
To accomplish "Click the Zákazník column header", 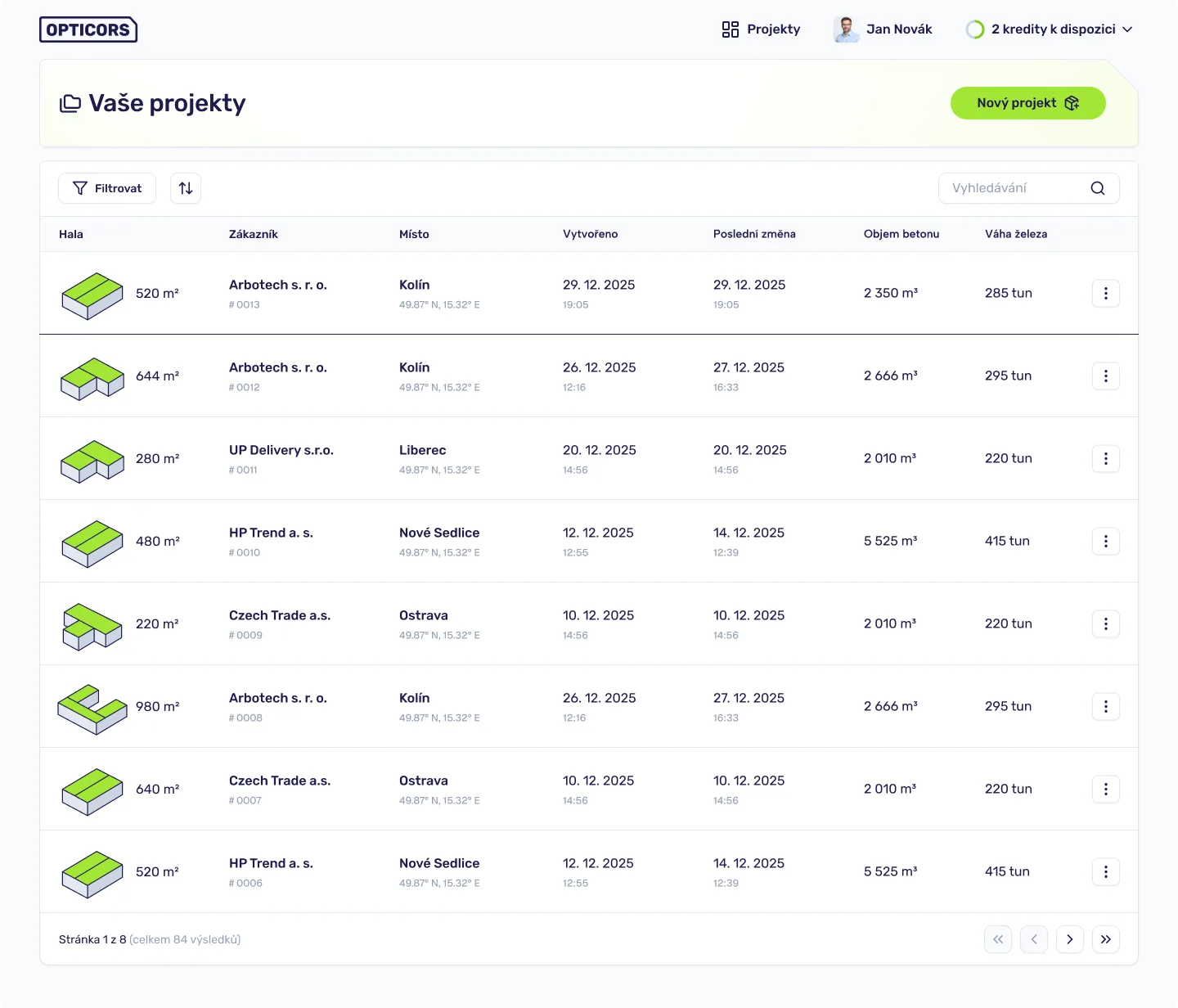I will 254,234.
